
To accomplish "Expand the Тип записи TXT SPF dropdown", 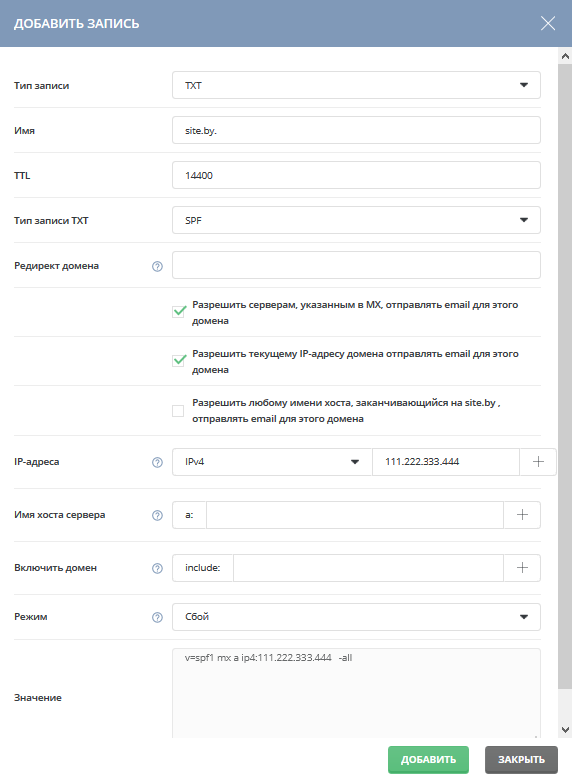I will point(356,220).
